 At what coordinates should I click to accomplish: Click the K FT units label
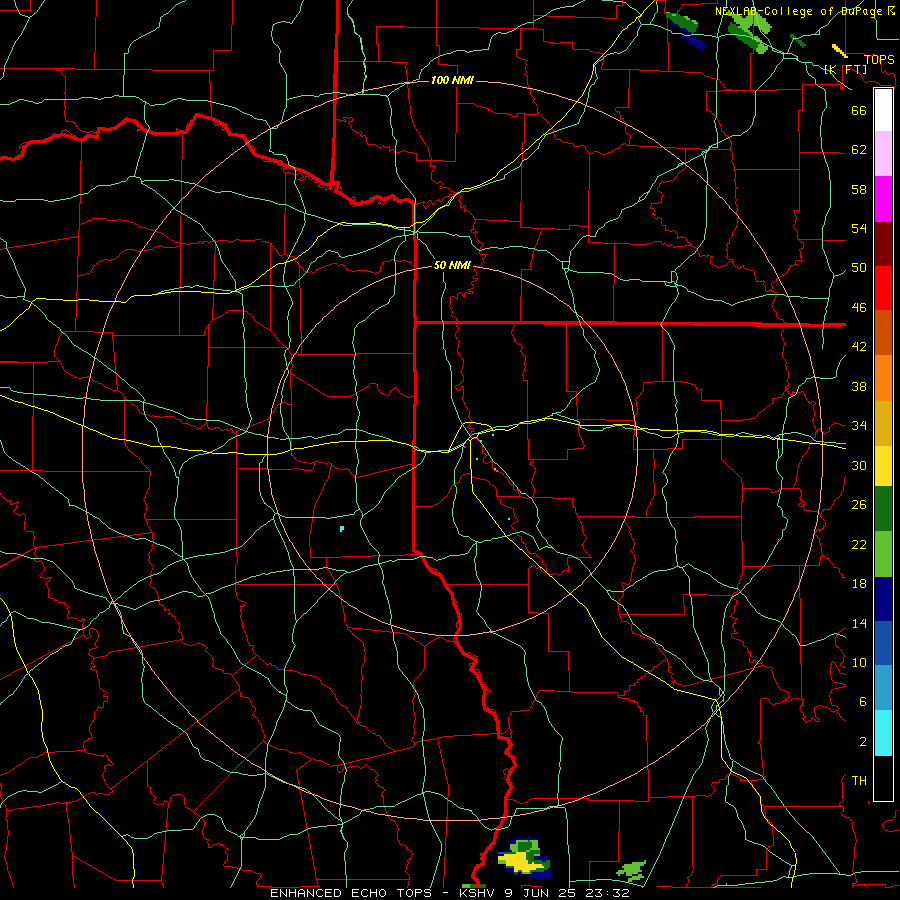click(x=845, y=69)
